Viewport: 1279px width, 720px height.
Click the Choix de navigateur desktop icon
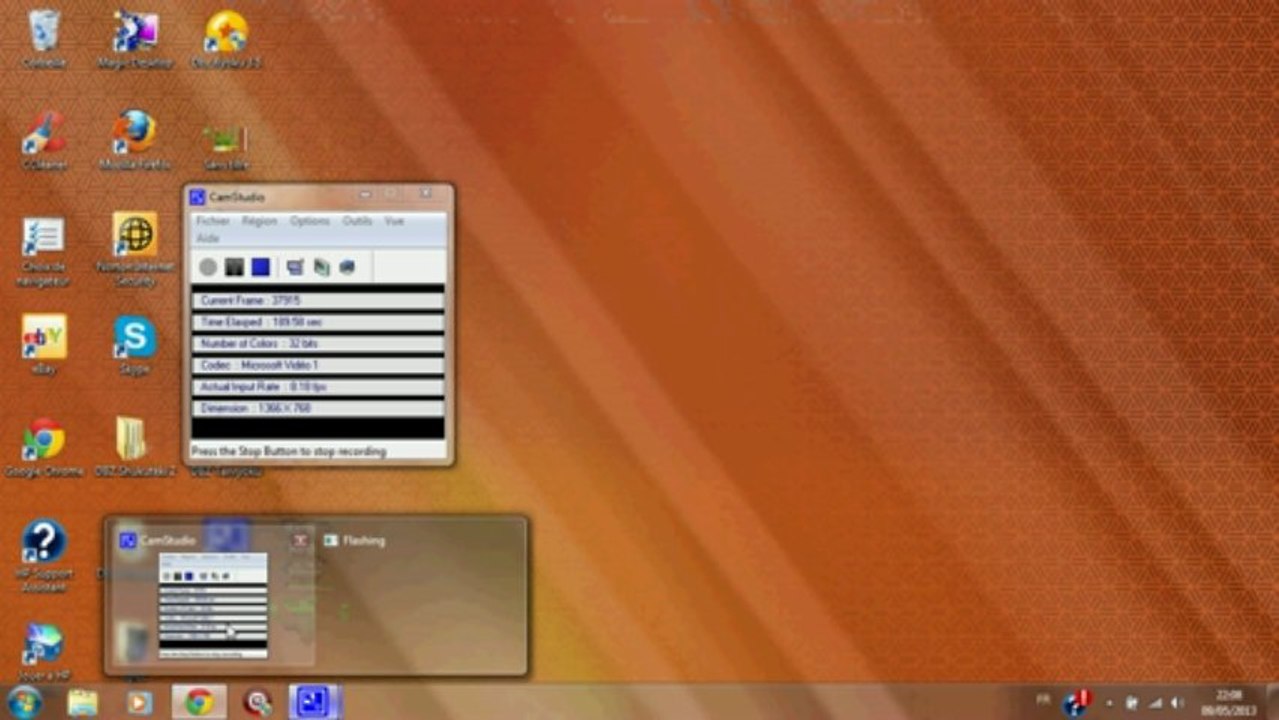click(44, 250)
